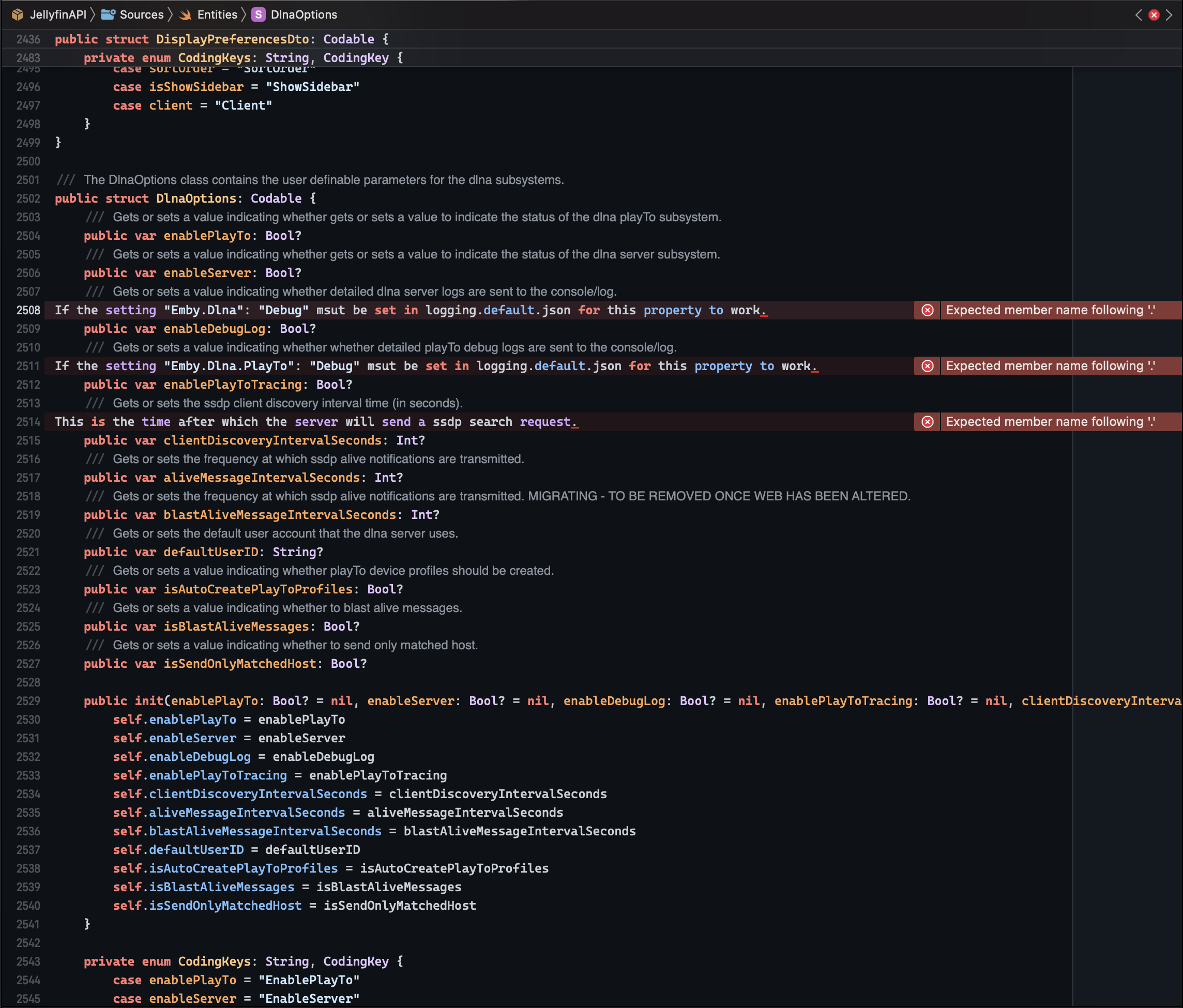Screen dimensions: 1183x1008
Task: Click line number 2529 in the gutter
Action: (x=28, y=701)
